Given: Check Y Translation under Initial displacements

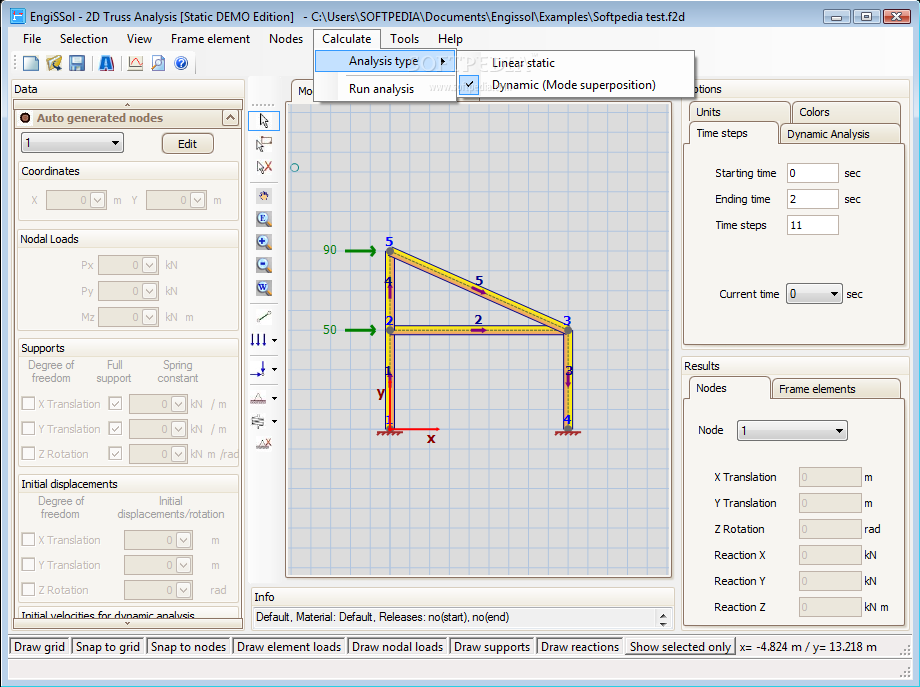Looking at the screenshot, I should point(28,565).
